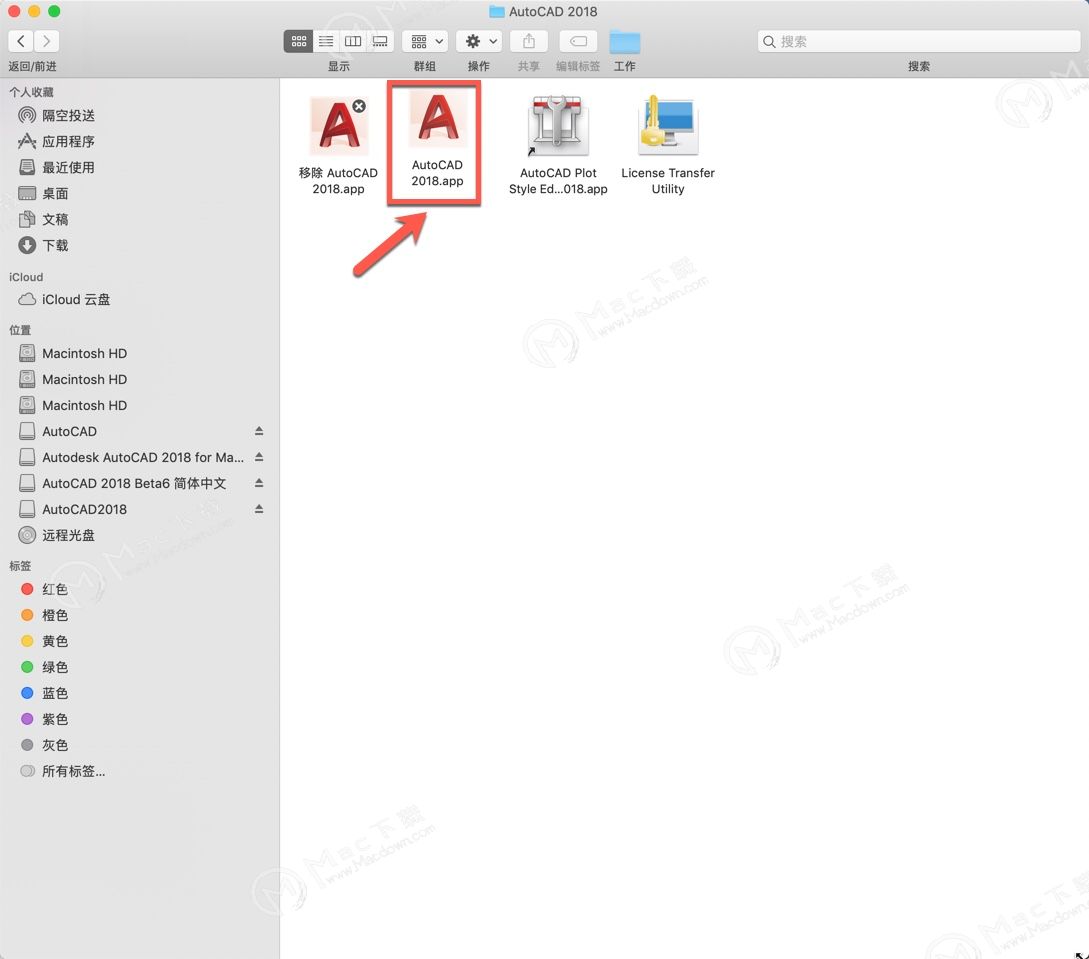Eject Autodesk AutoCAD 2018 for Mac volume
Image resolution: width=1089 pixels, height=959 pixels.
click(258, 457)
